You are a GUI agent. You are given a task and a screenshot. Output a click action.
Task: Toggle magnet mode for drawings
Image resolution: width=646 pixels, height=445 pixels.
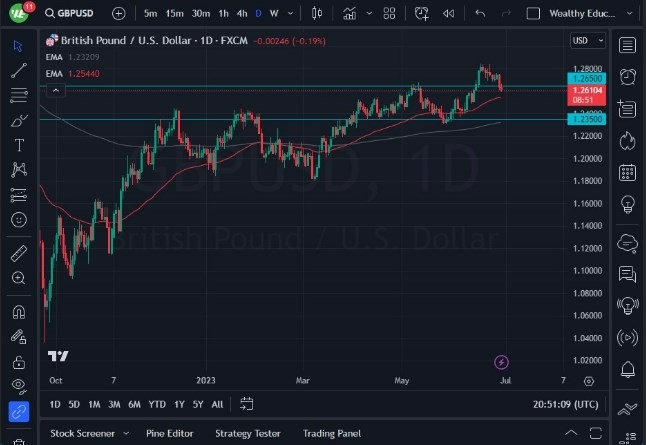[19, 312]
